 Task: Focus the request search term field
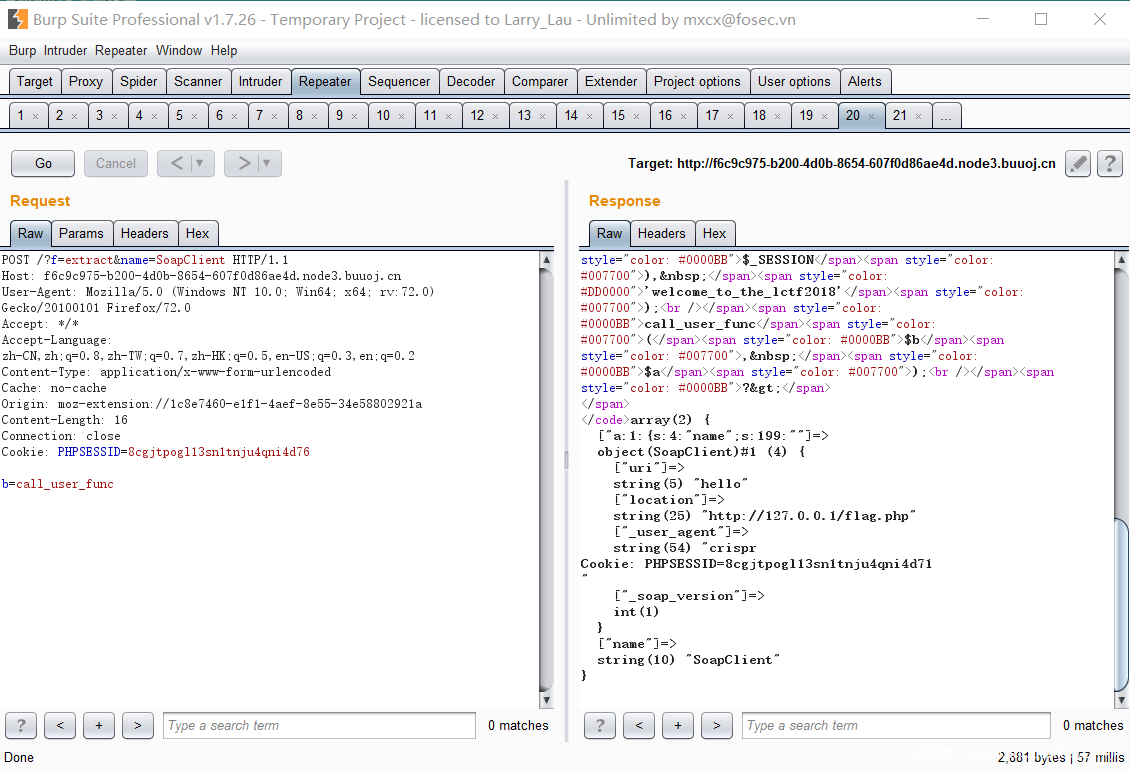pos(319,725)
